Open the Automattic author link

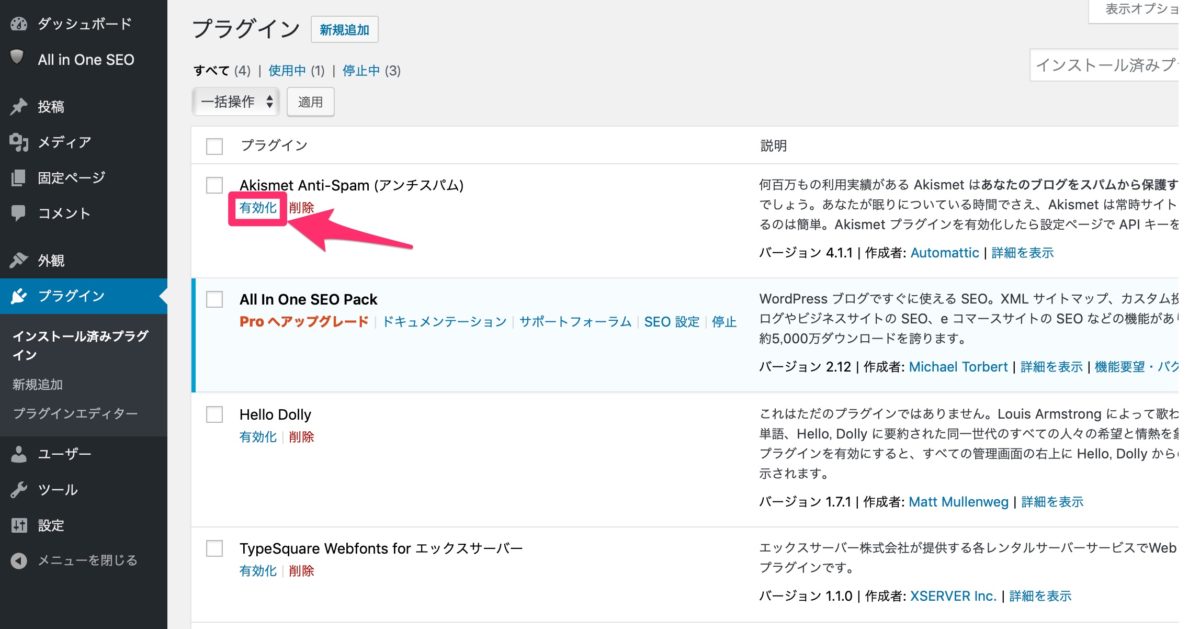[945, 253]
